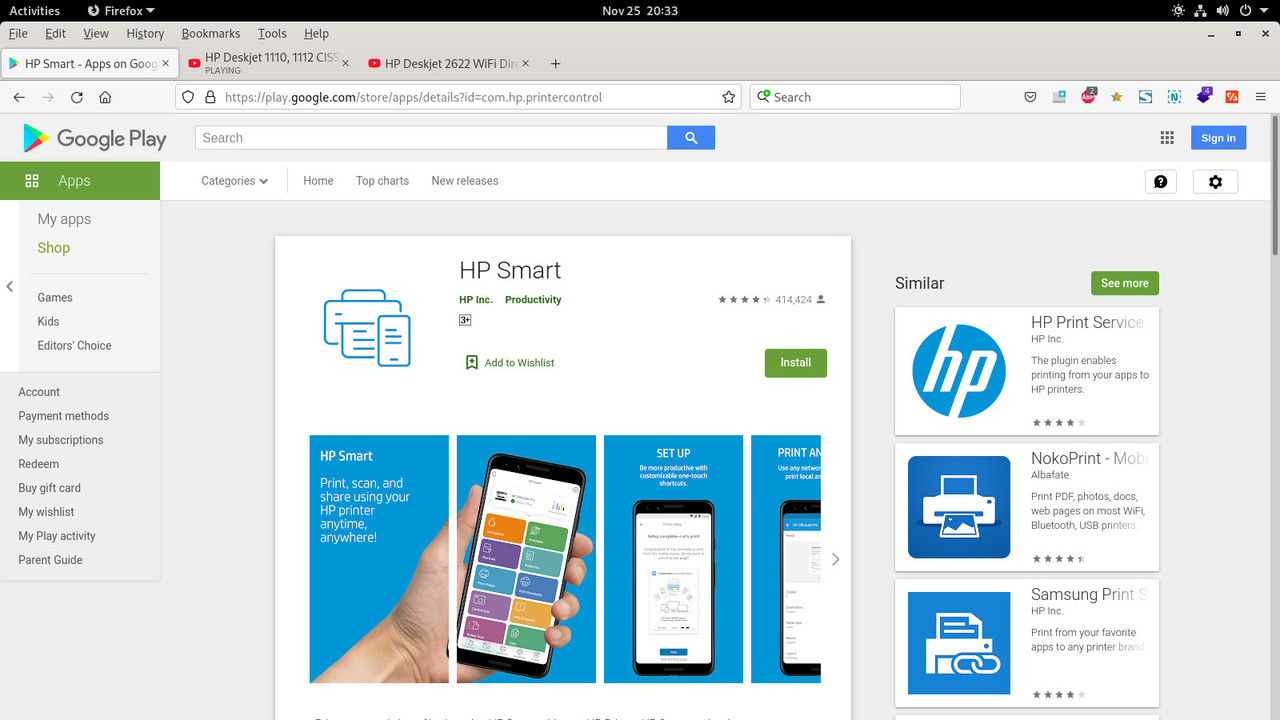The height and width of the screenshot is (720, 1280).
Task: Open the Bookmarks menu
Action: (x=211, y=33)
